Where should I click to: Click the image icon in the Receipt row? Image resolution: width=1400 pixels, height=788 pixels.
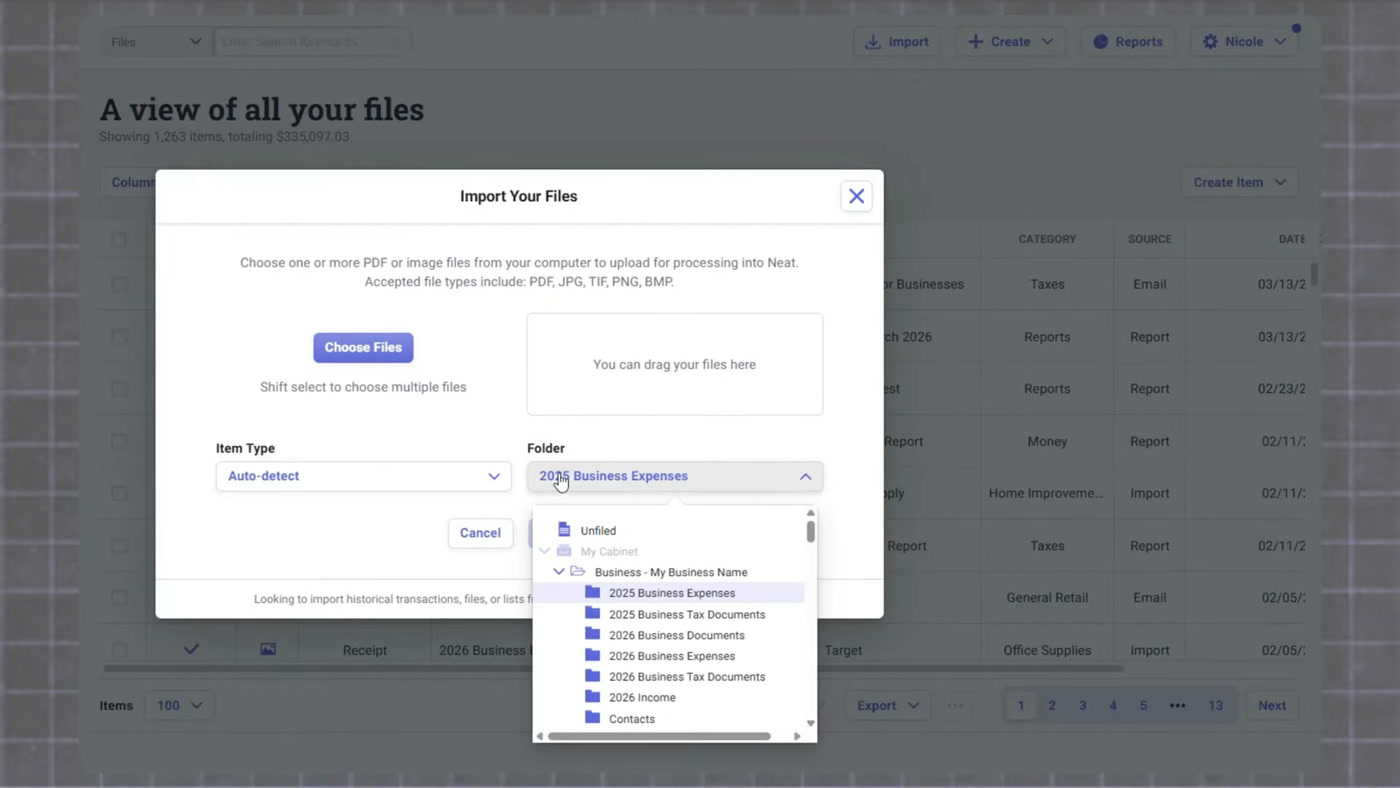268,650
